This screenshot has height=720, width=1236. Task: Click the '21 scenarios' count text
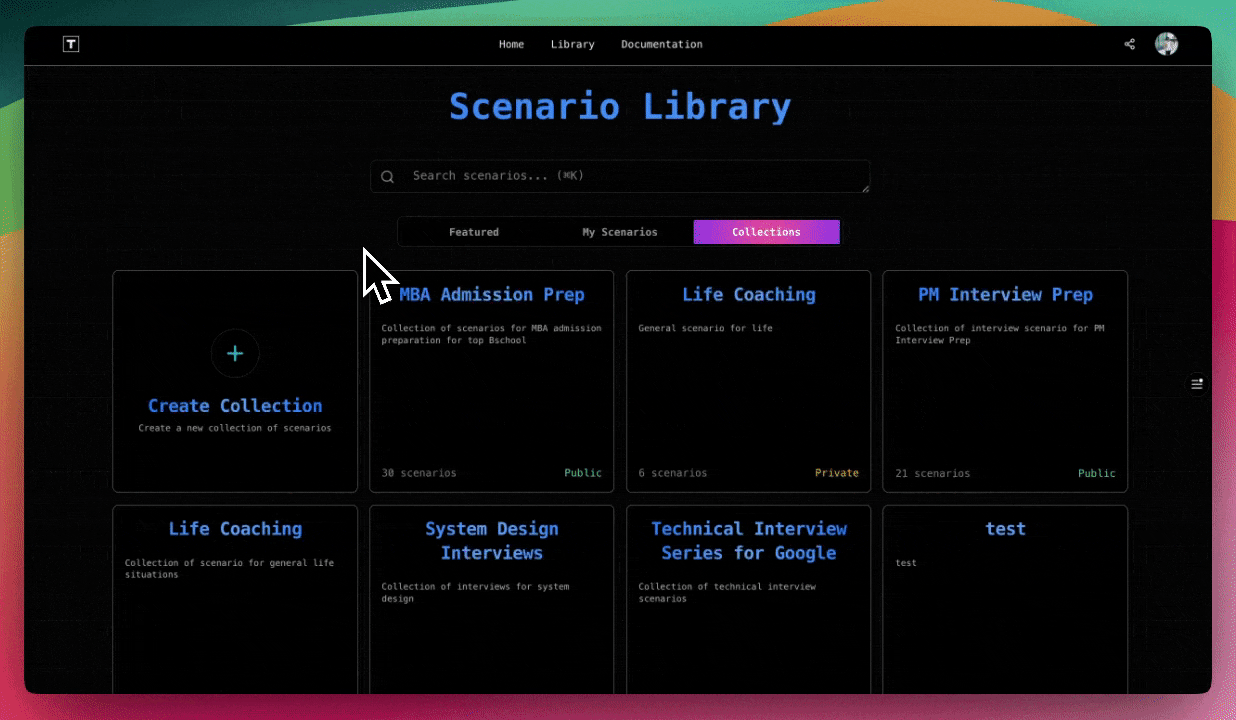(x=932, y=473)
